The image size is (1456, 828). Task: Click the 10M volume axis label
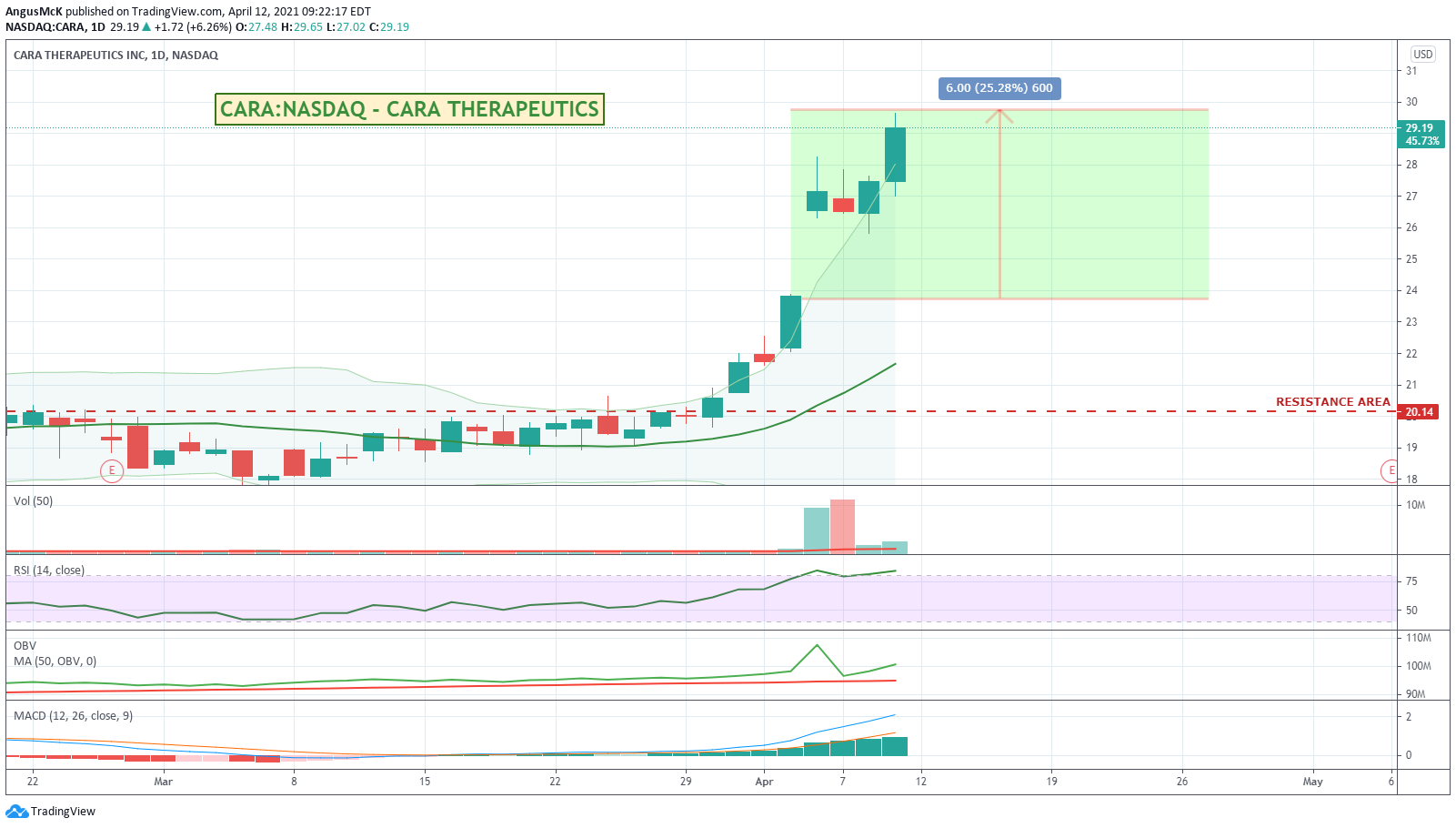click(x=1416, y=505)
